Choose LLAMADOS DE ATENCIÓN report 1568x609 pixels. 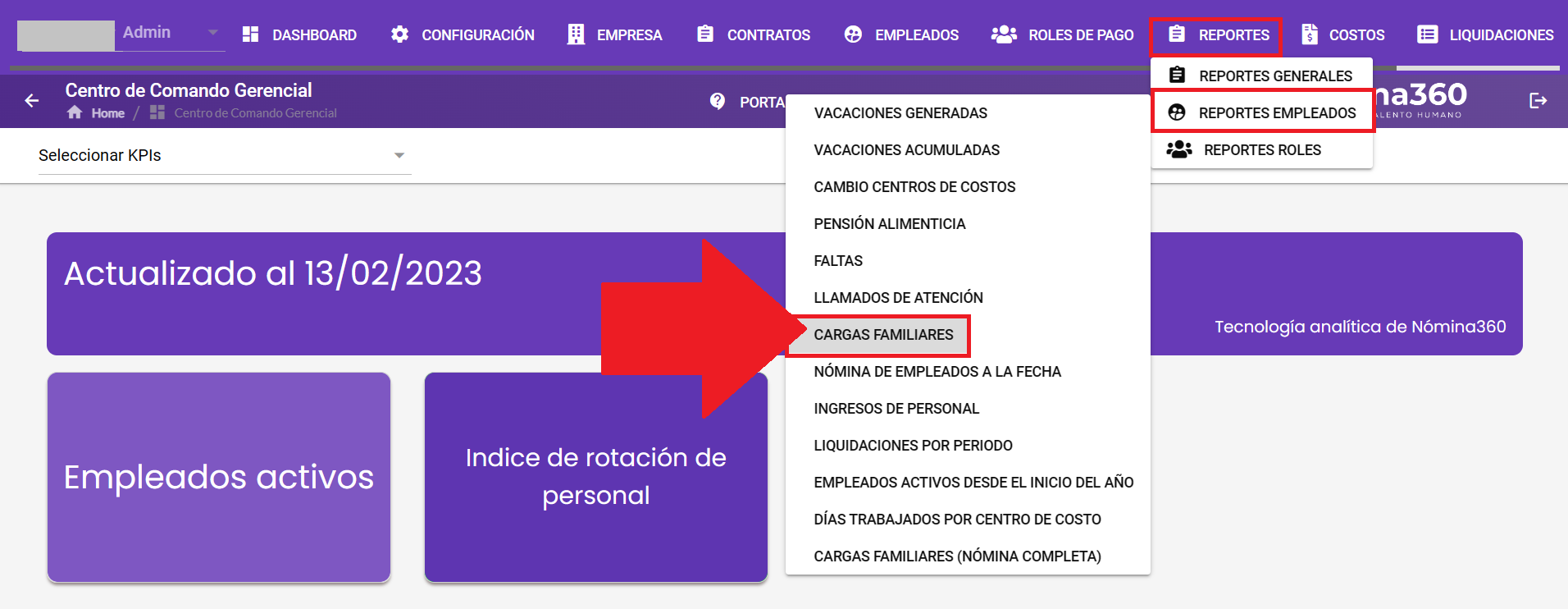(968, 298)
